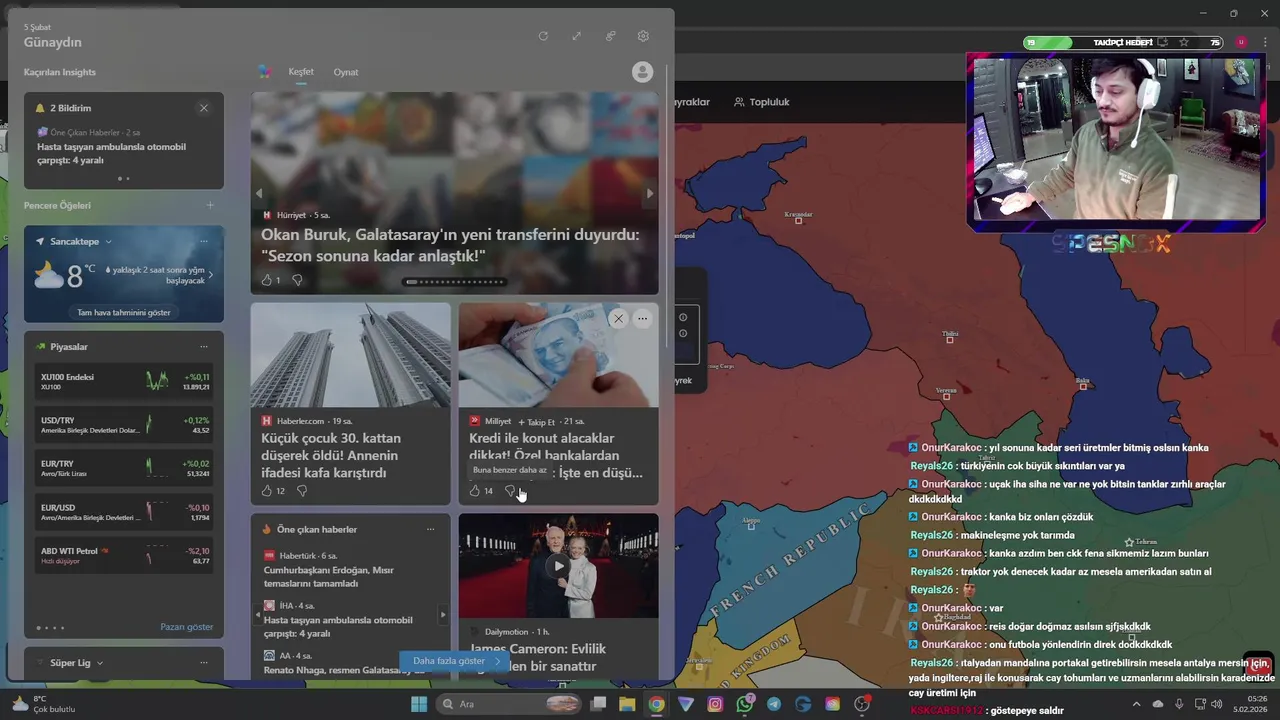Like the Kredi ile konut article
Viewport: 1280px width, 720px height.
475,491
